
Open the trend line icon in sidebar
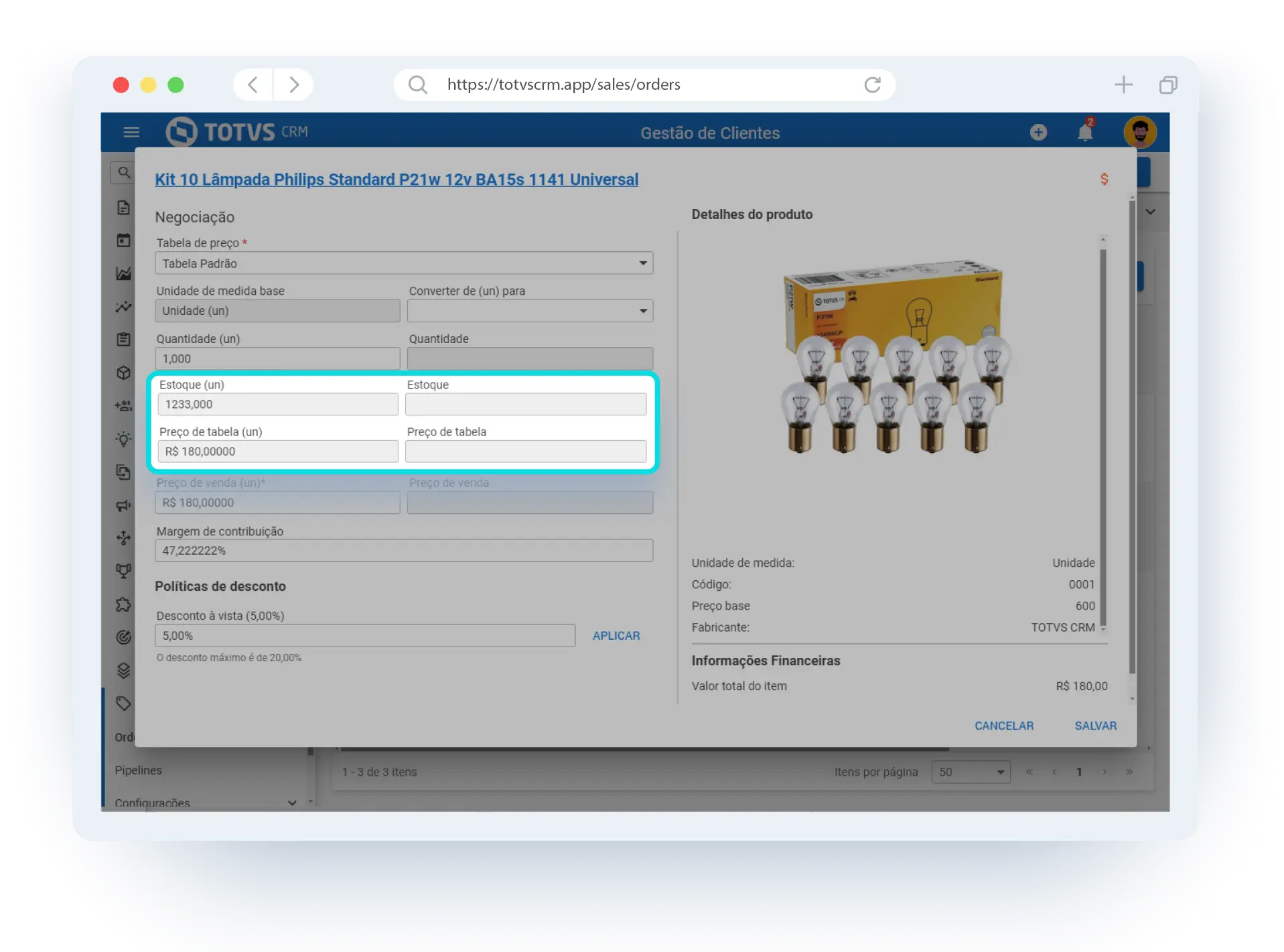(x=124, y=307)
